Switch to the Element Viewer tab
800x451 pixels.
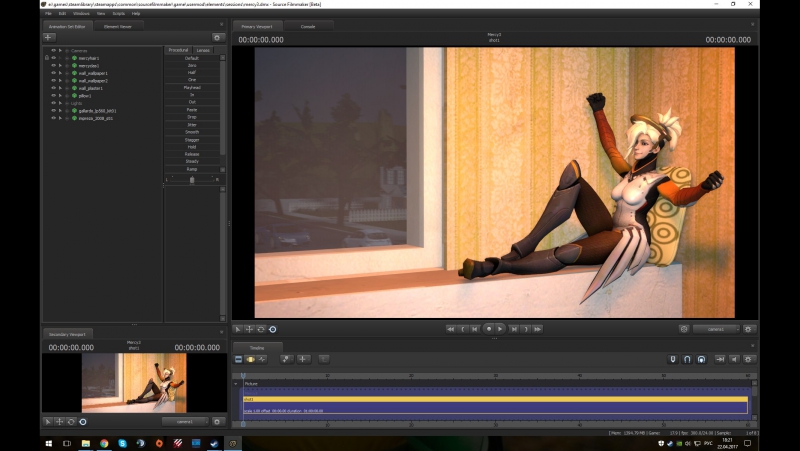pos(118,26)
